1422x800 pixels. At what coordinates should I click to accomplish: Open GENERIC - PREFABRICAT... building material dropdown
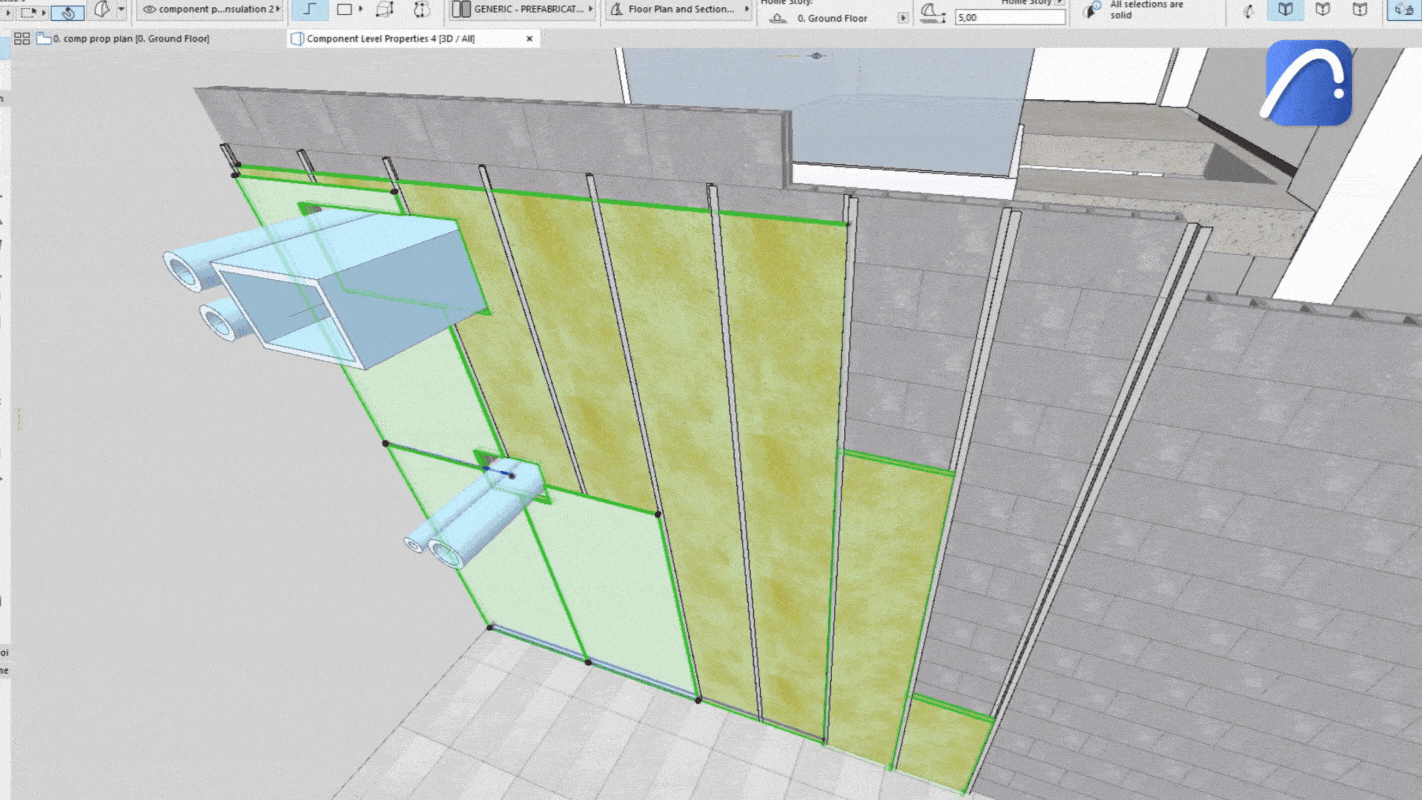(523, 9)
